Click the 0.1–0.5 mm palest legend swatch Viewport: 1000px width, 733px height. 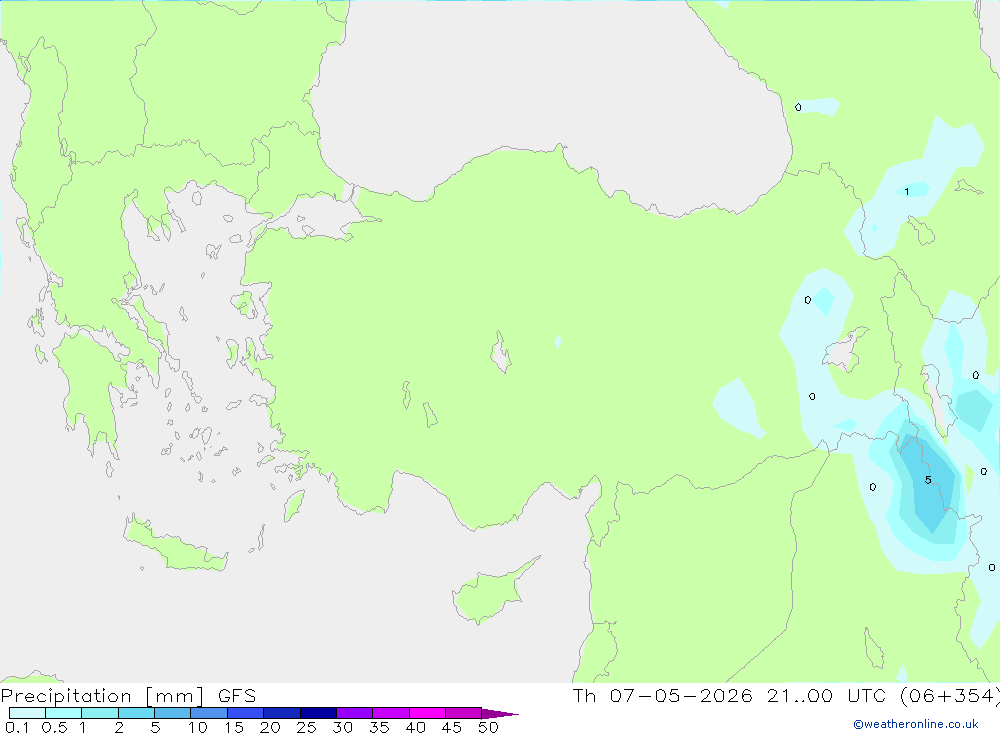[27, 713]
